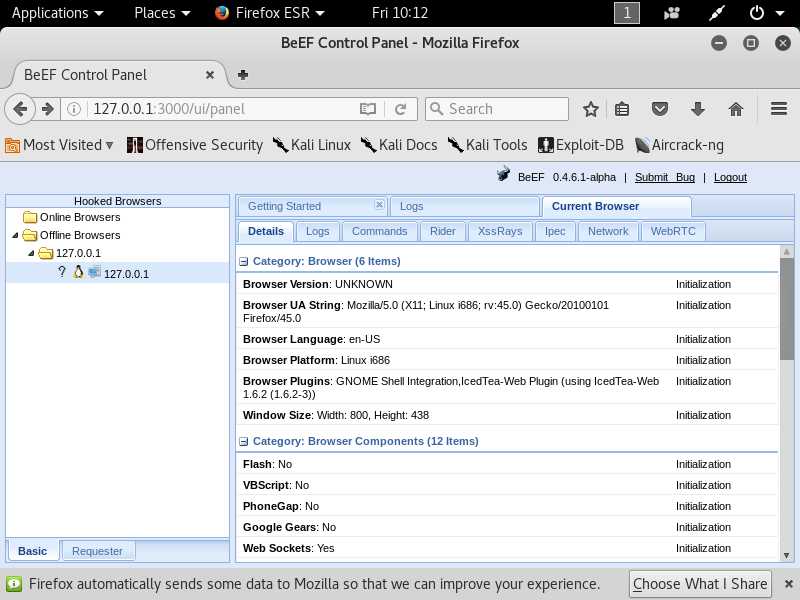The width and height of the screenshot is (800, 600).
Task: Open the Rider sub-tab
Action: 442,231
